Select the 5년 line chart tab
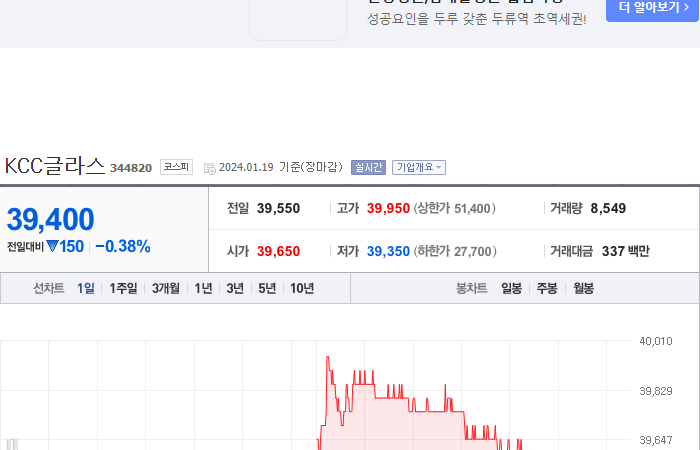This screenshot has width=700, height=450. coord(267,288)
